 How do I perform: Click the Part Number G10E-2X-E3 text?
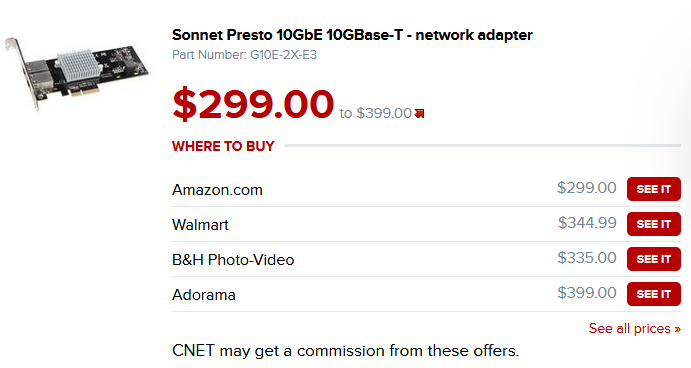[x=244, y=55]
